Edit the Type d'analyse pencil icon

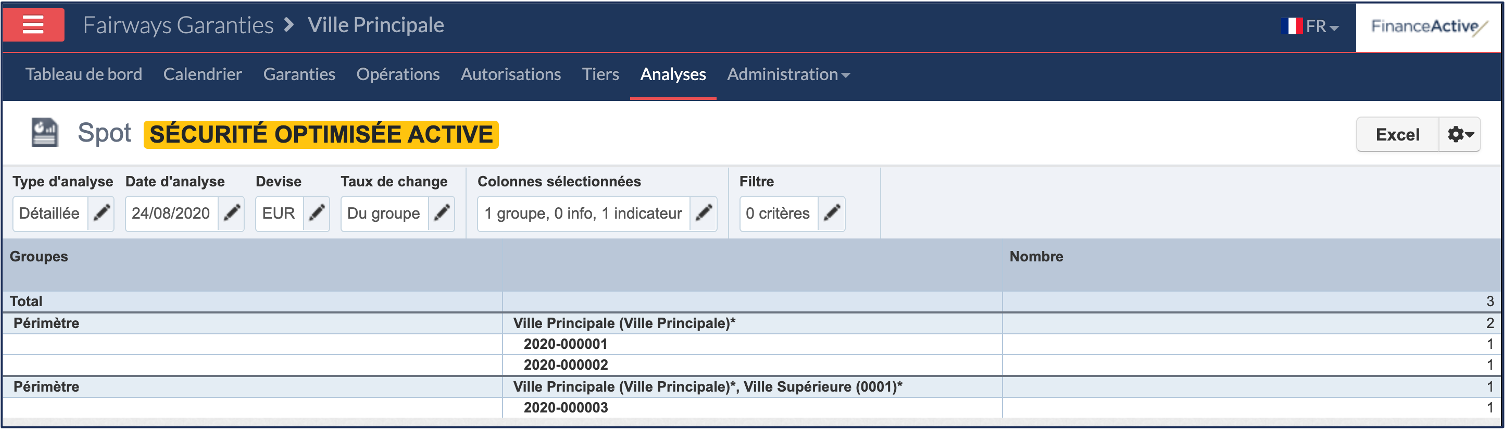pyautogui.click(x=101, y=213)
